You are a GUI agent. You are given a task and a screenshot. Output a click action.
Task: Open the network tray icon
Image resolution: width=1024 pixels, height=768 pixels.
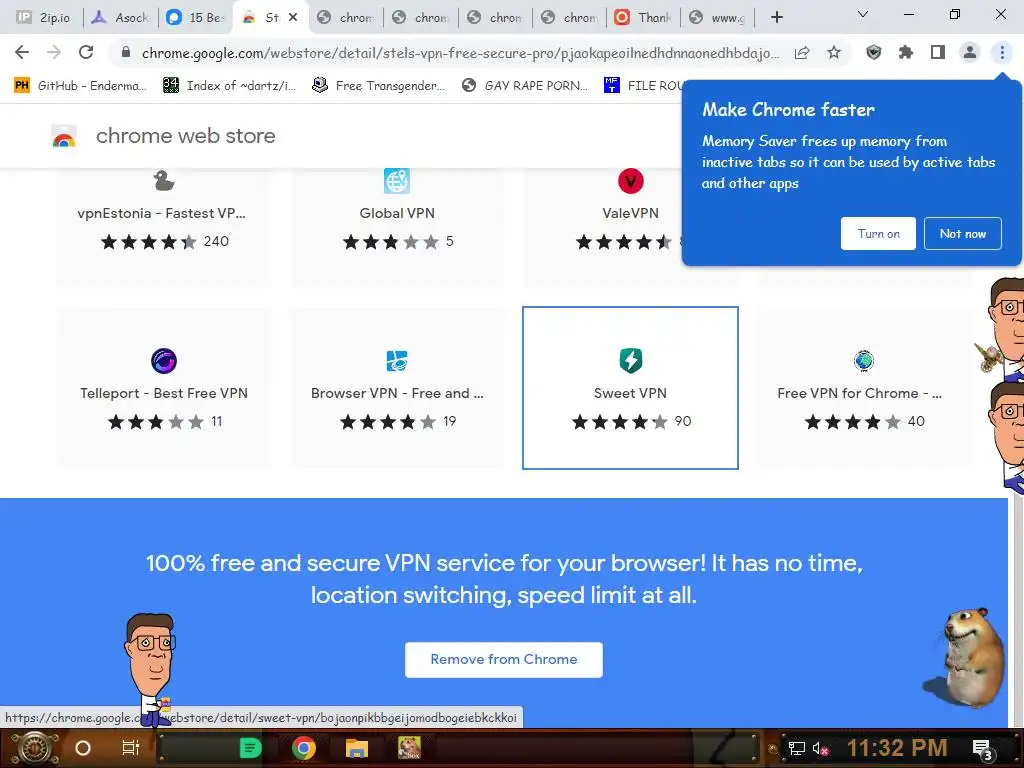click(797, 748)
